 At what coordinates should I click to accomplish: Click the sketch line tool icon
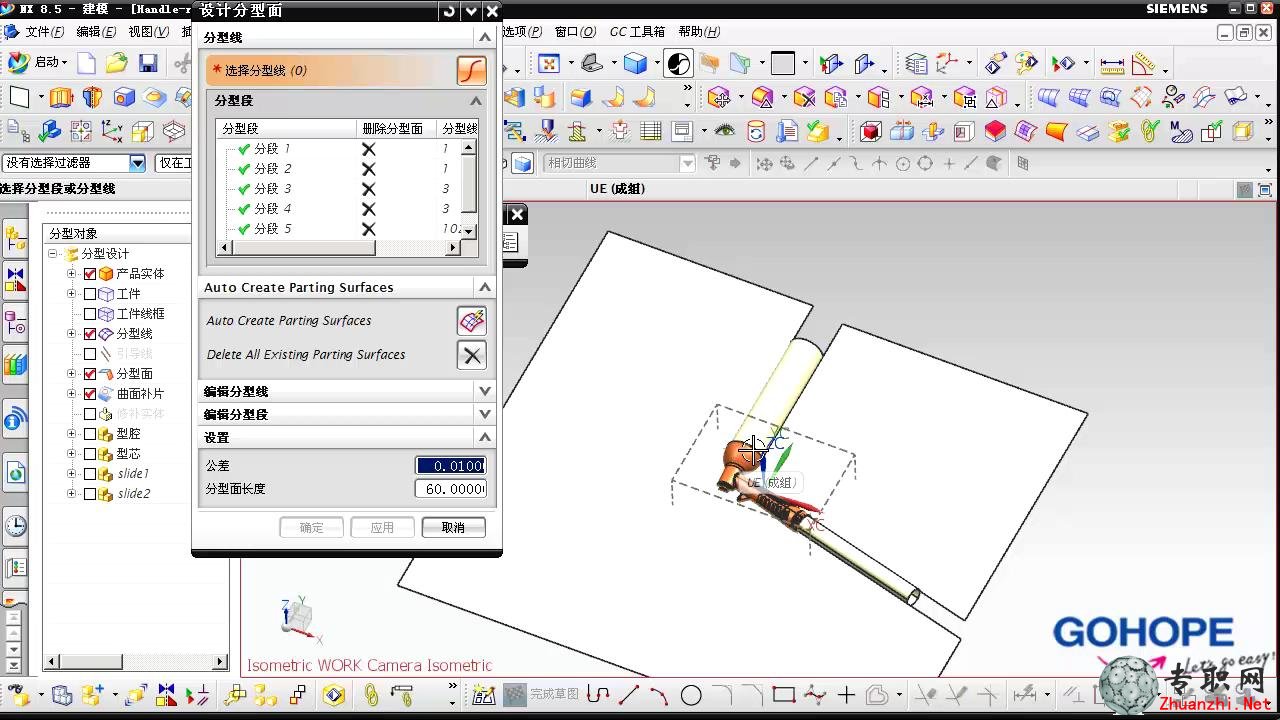(629, 694)
